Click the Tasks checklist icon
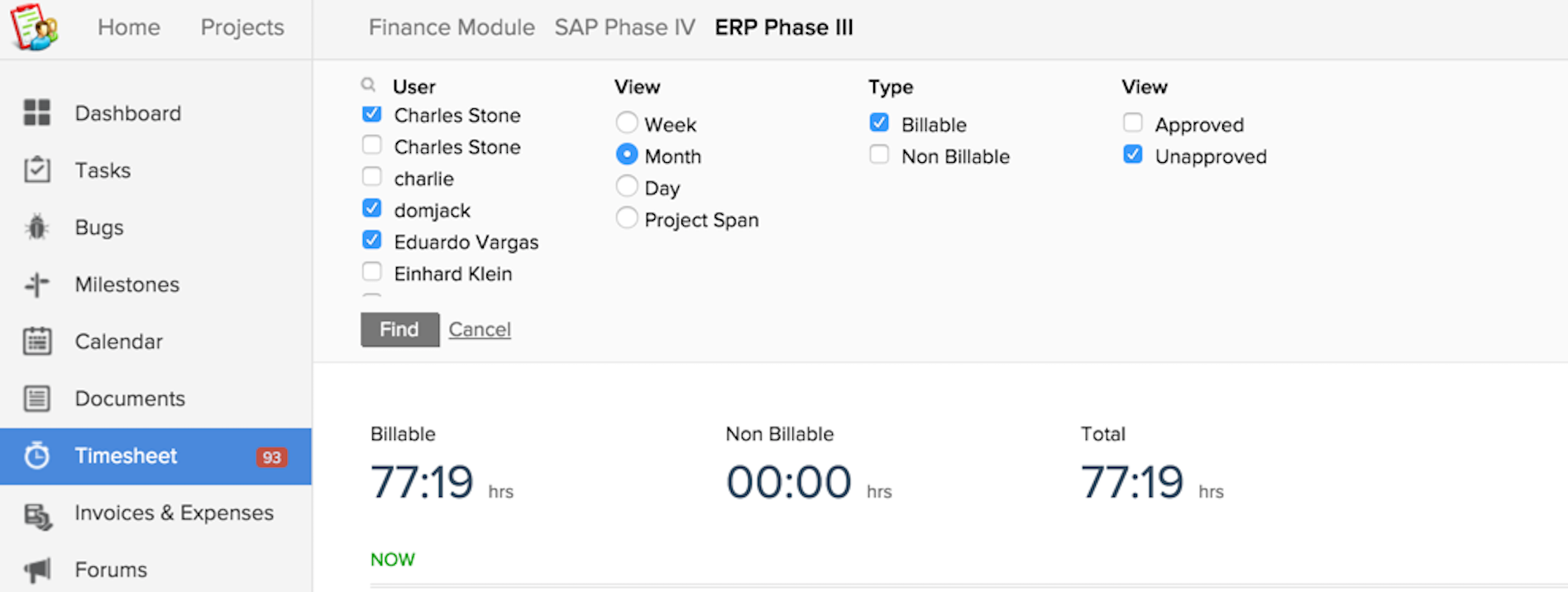 (37, 169)
